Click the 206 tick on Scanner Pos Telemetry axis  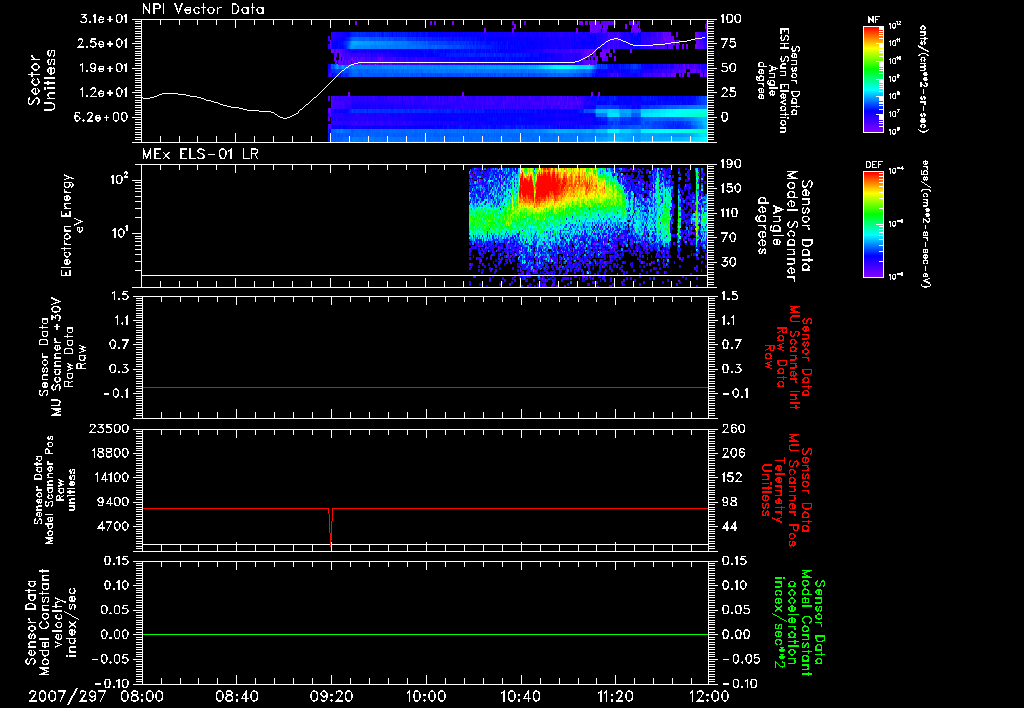(731, 453)
